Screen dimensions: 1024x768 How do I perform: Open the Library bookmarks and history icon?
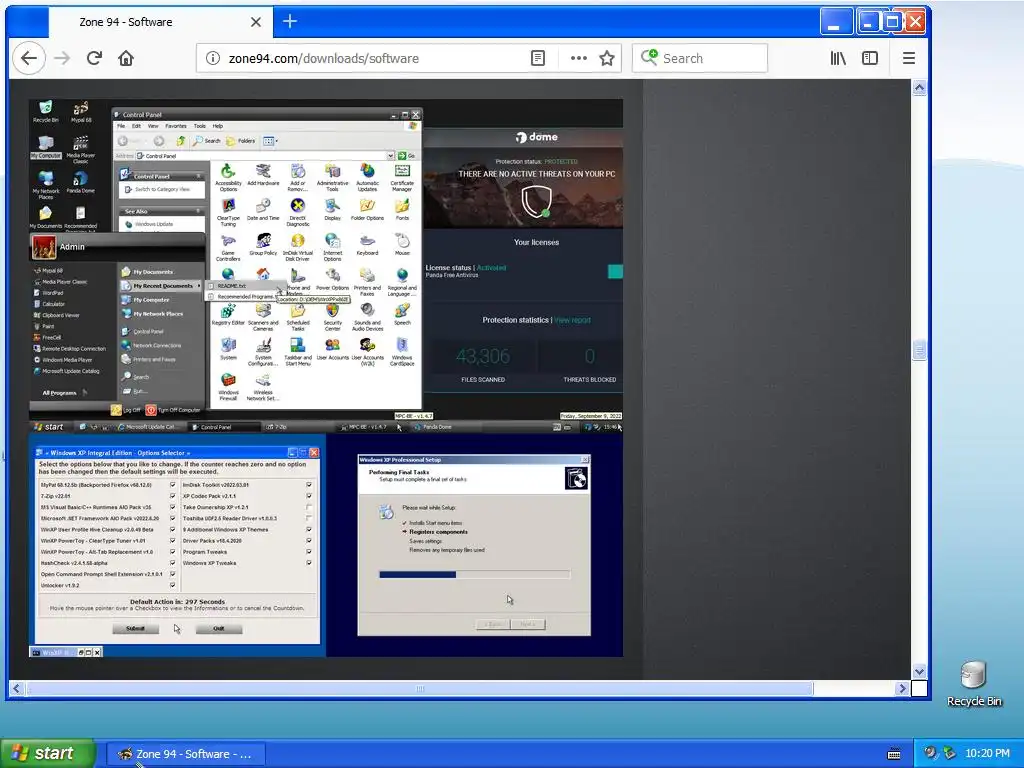(x=838, y=58)
